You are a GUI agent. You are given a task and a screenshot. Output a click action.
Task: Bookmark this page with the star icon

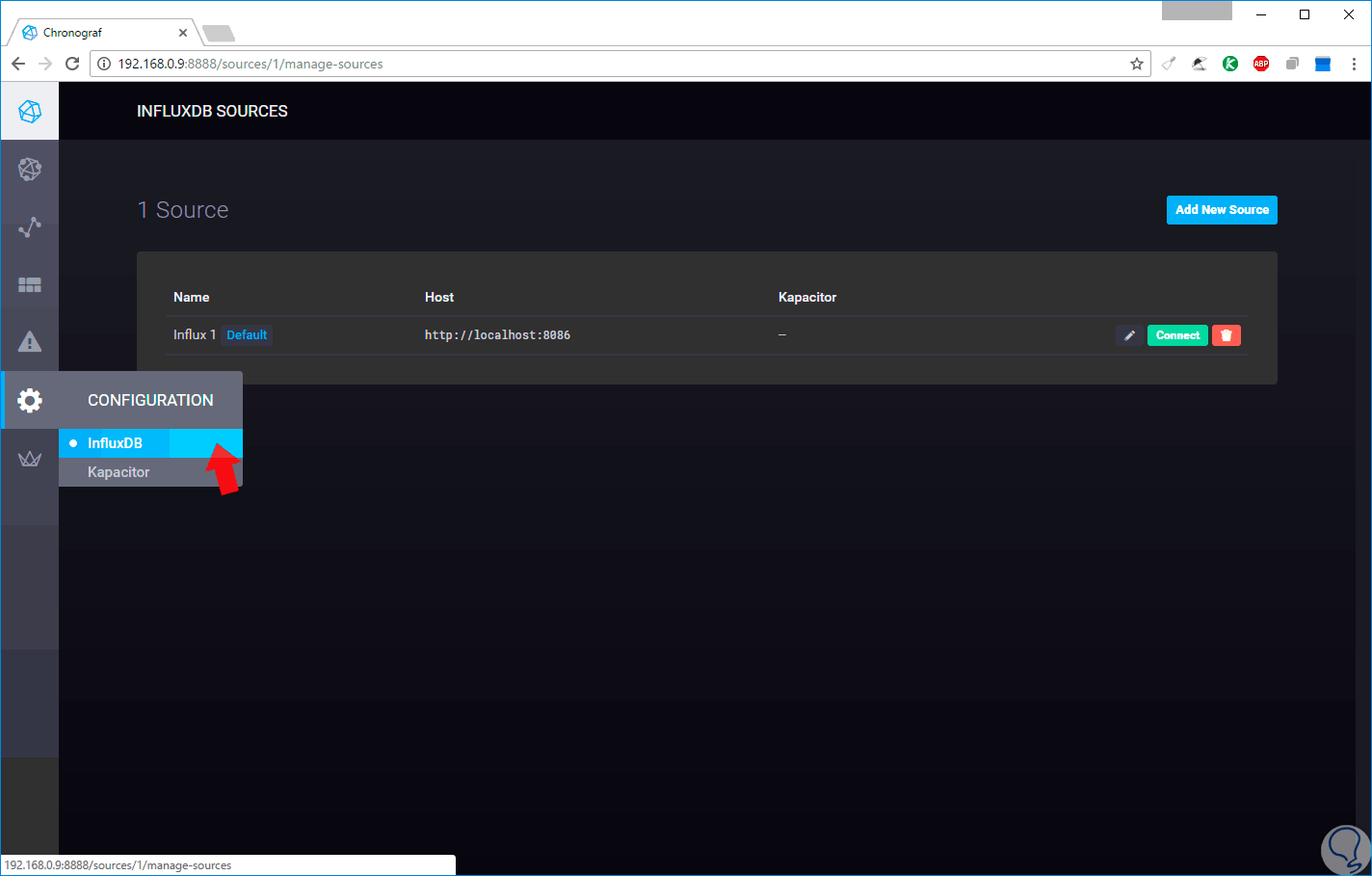(1137, 64)
